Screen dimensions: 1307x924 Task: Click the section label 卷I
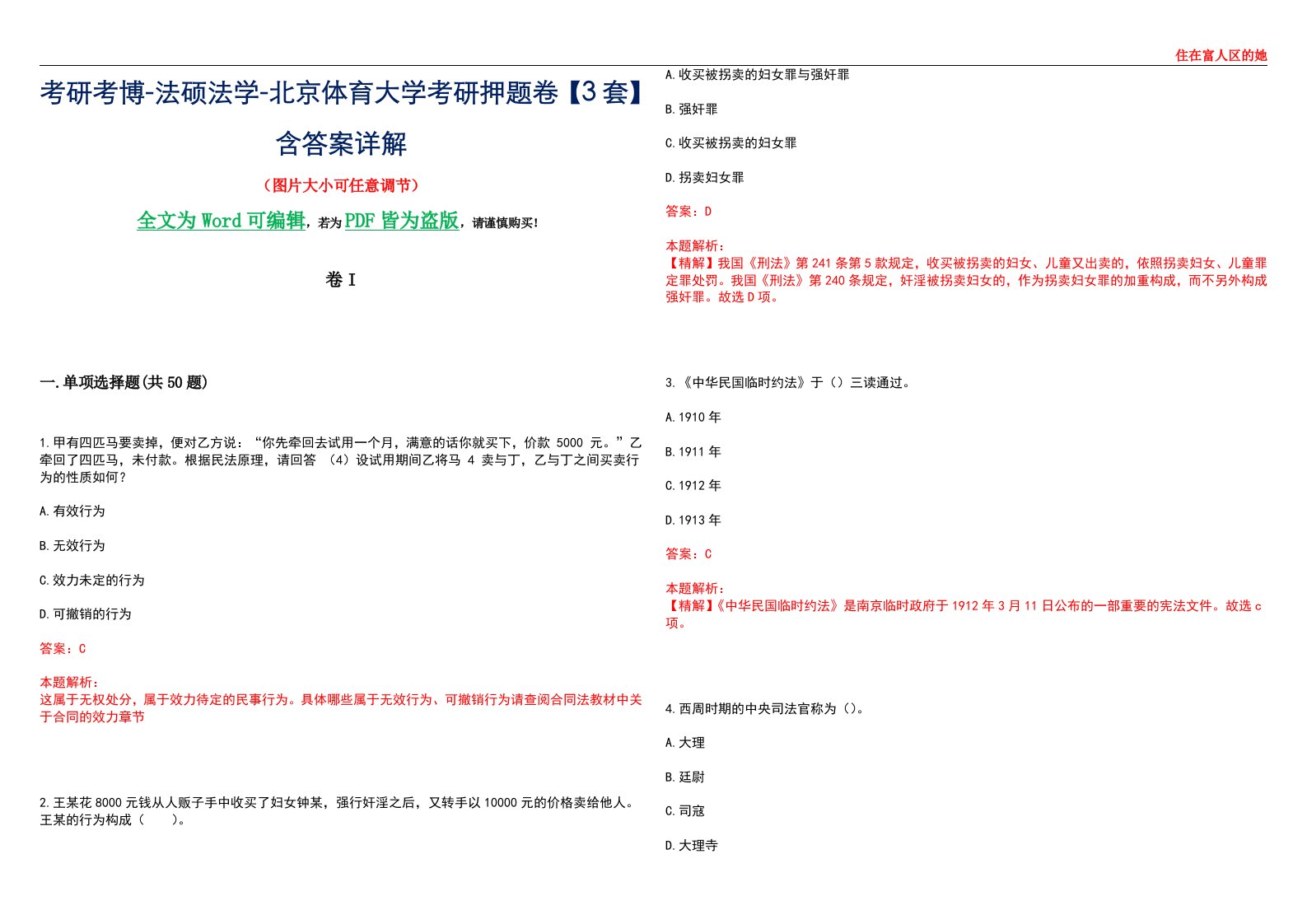tap(340, 281)
